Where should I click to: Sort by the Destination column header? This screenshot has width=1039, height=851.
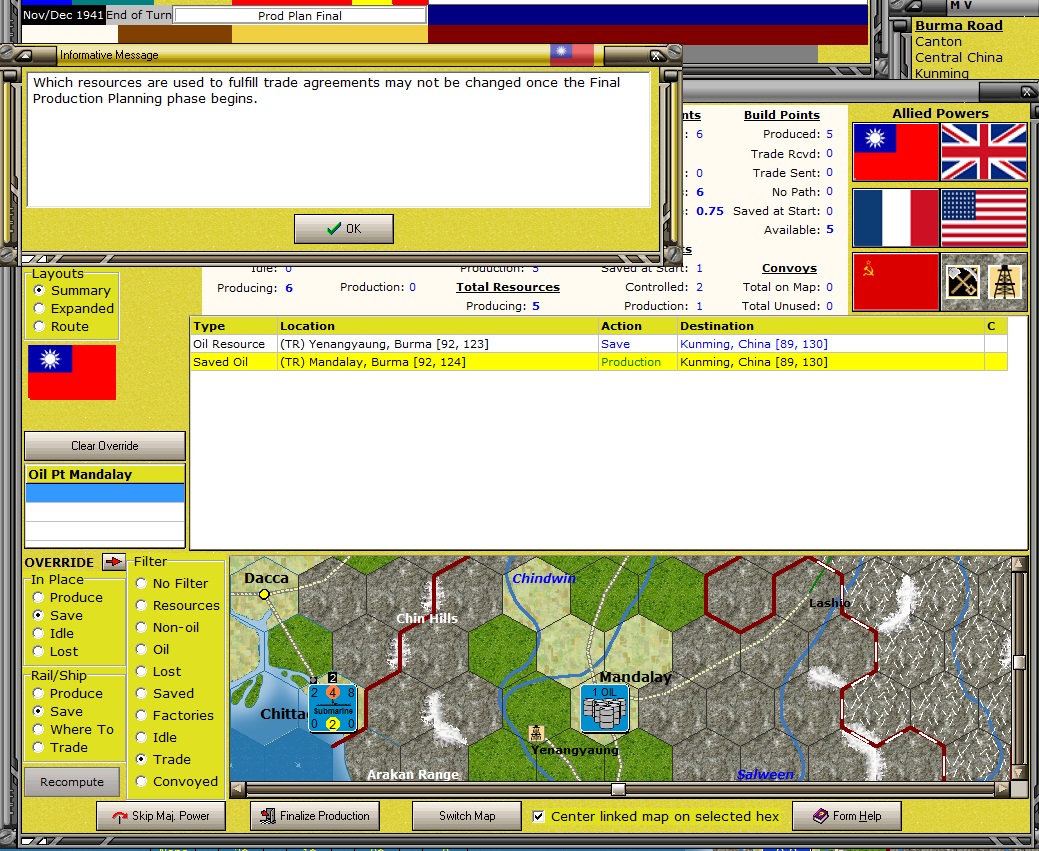pyautogui.click(x=830, y=326)
